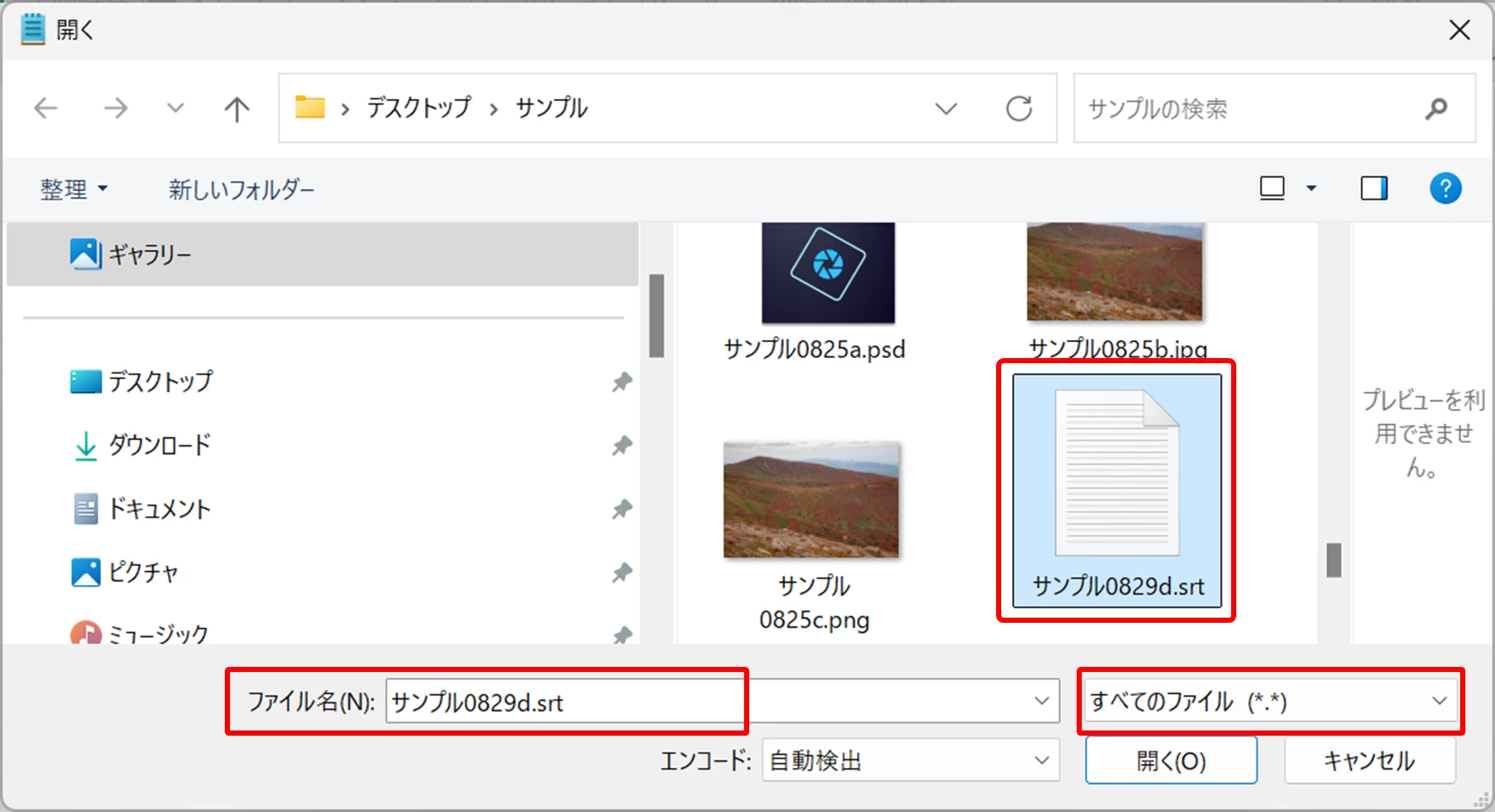Click the ドキュメント page icon
1495x812 pixels.
pyautogui.click(x=86, y=509)
